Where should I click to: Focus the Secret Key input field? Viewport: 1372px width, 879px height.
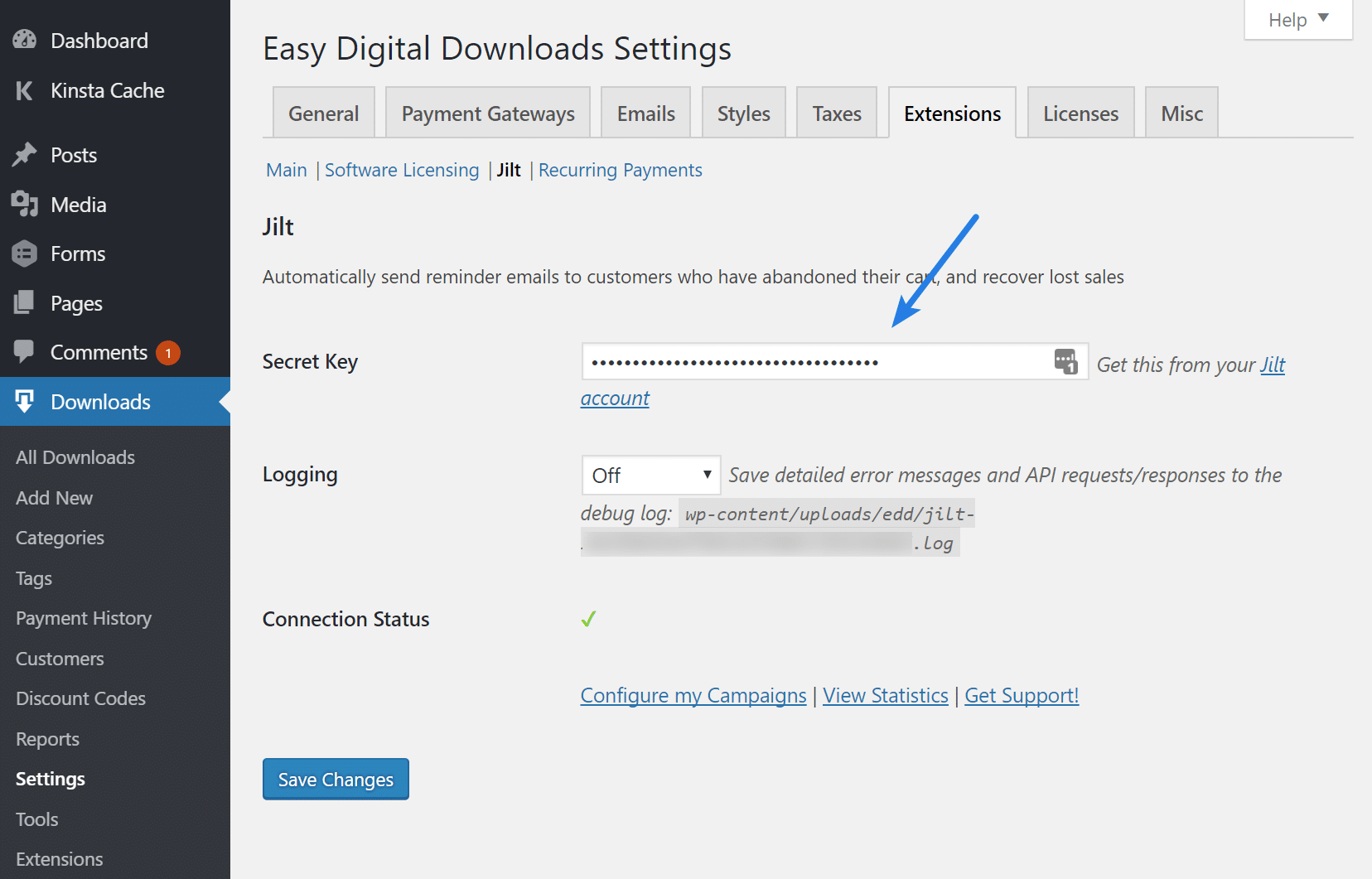pyautogui.click(x=835, y=361)
